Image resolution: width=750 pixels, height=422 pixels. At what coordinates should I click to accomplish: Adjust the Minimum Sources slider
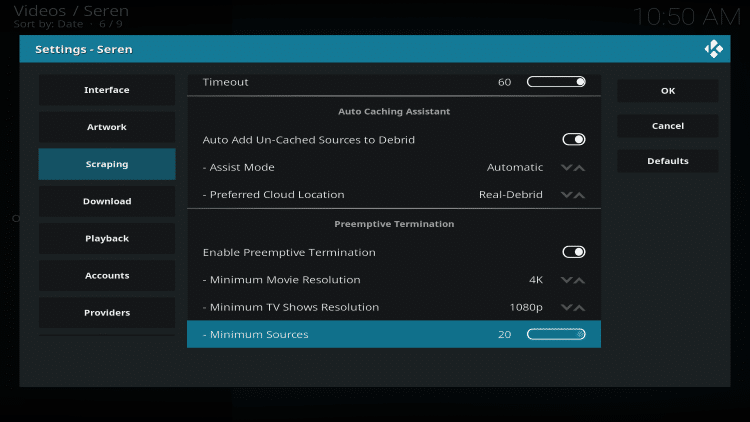point(556,334)
